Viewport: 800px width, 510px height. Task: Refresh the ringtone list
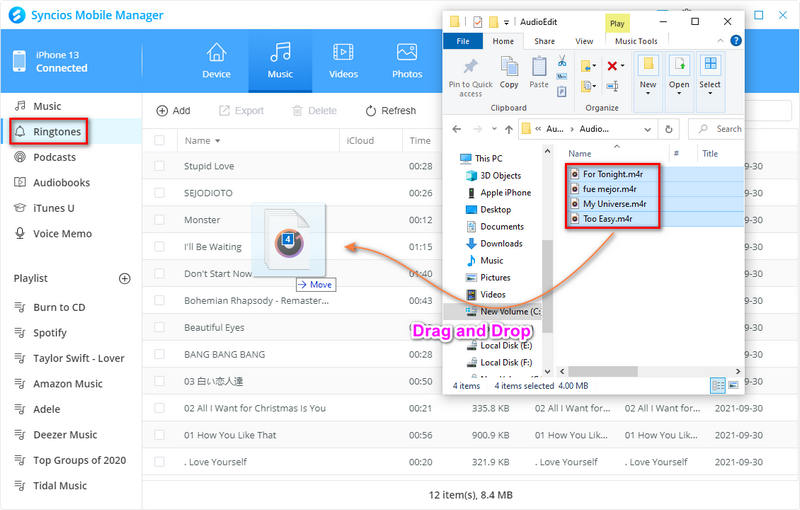(x=391, y=111)
